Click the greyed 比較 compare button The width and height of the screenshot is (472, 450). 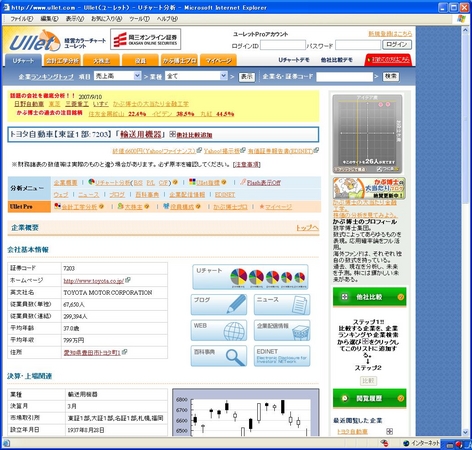[x=368, y=381]
